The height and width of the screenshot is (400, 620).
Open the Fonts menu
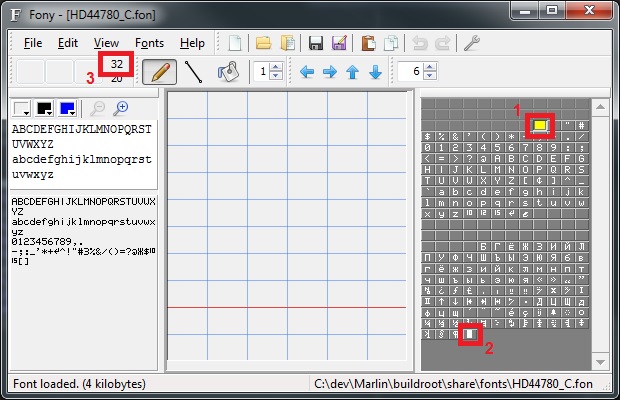[149, 43]
